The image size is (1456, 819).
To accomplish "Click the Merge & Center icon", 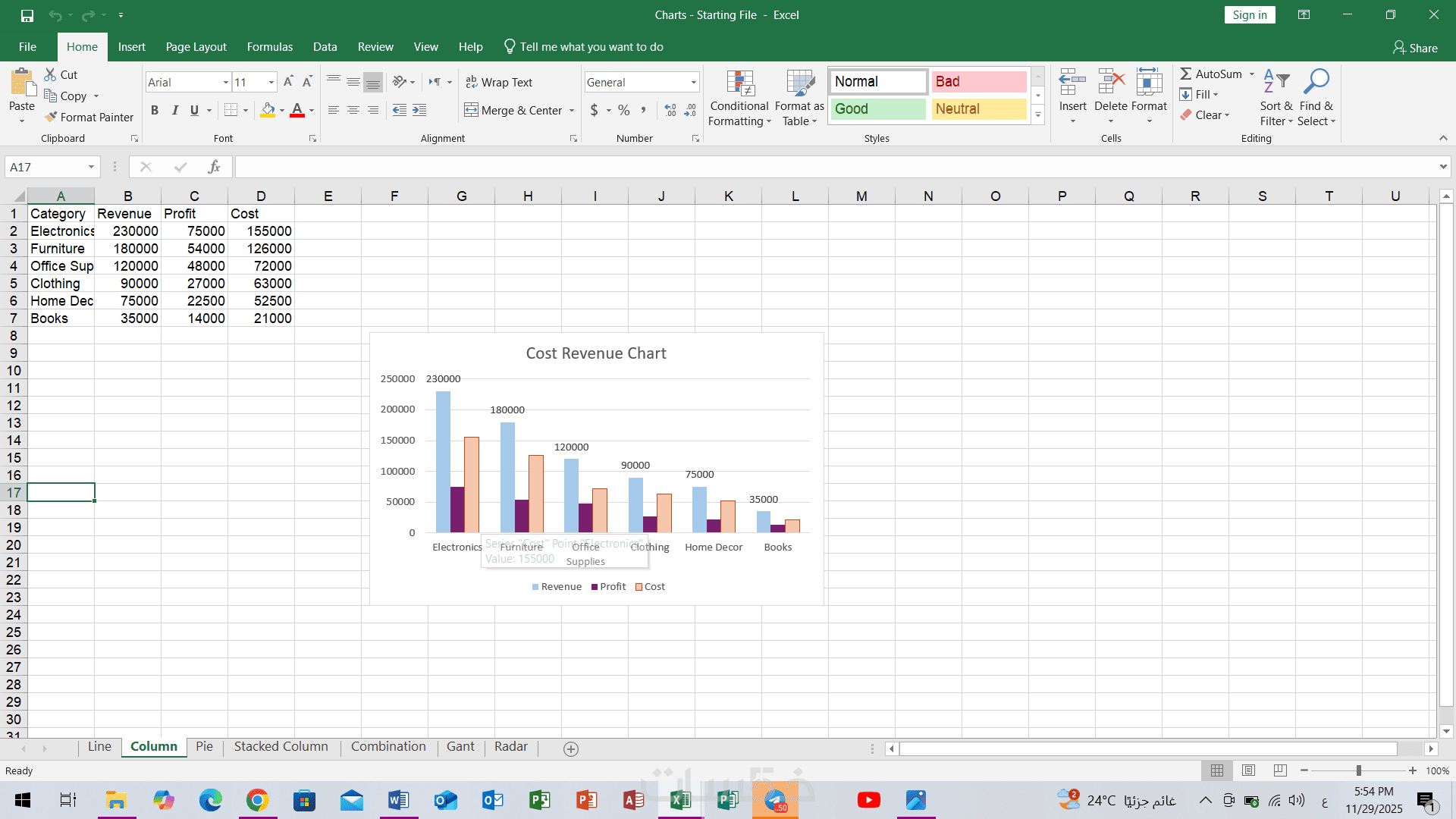I will pos(471,110).
